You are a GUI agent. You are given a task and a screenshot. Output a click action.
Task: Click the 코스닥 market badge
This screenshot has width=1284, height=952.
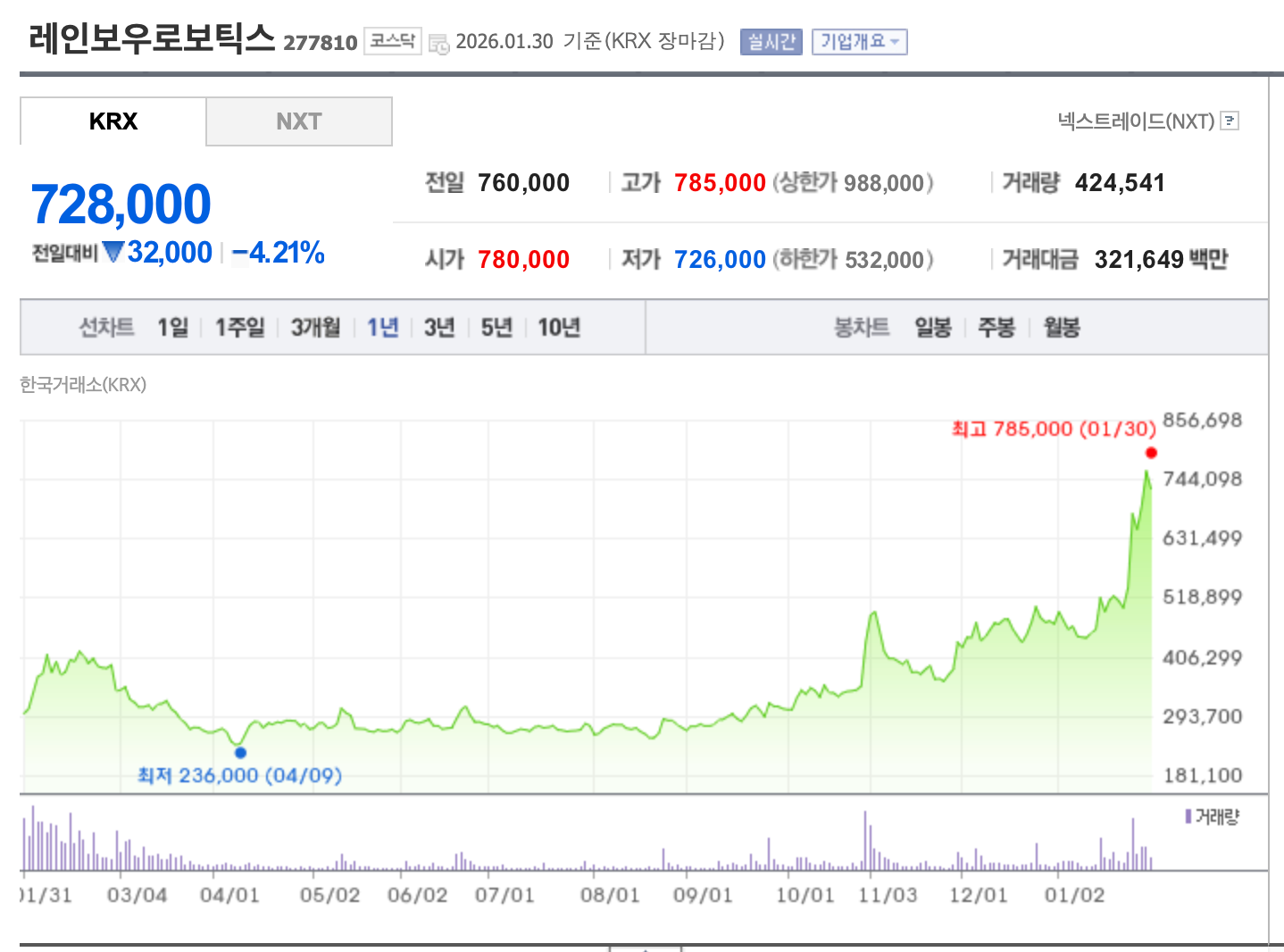click(393, 41)
